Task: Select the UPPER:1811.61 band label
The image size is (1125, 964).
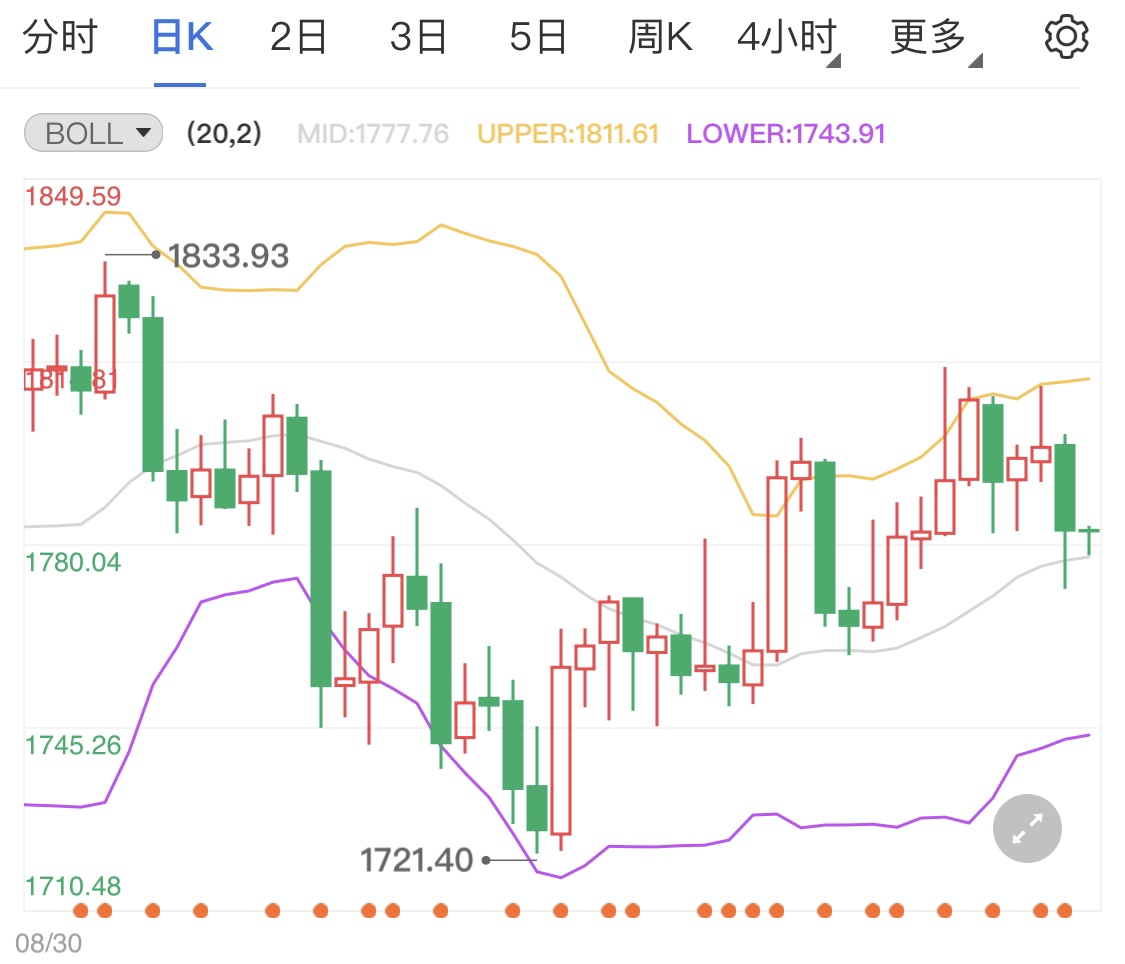Action: pyautogui.click(x=568, y=134)
